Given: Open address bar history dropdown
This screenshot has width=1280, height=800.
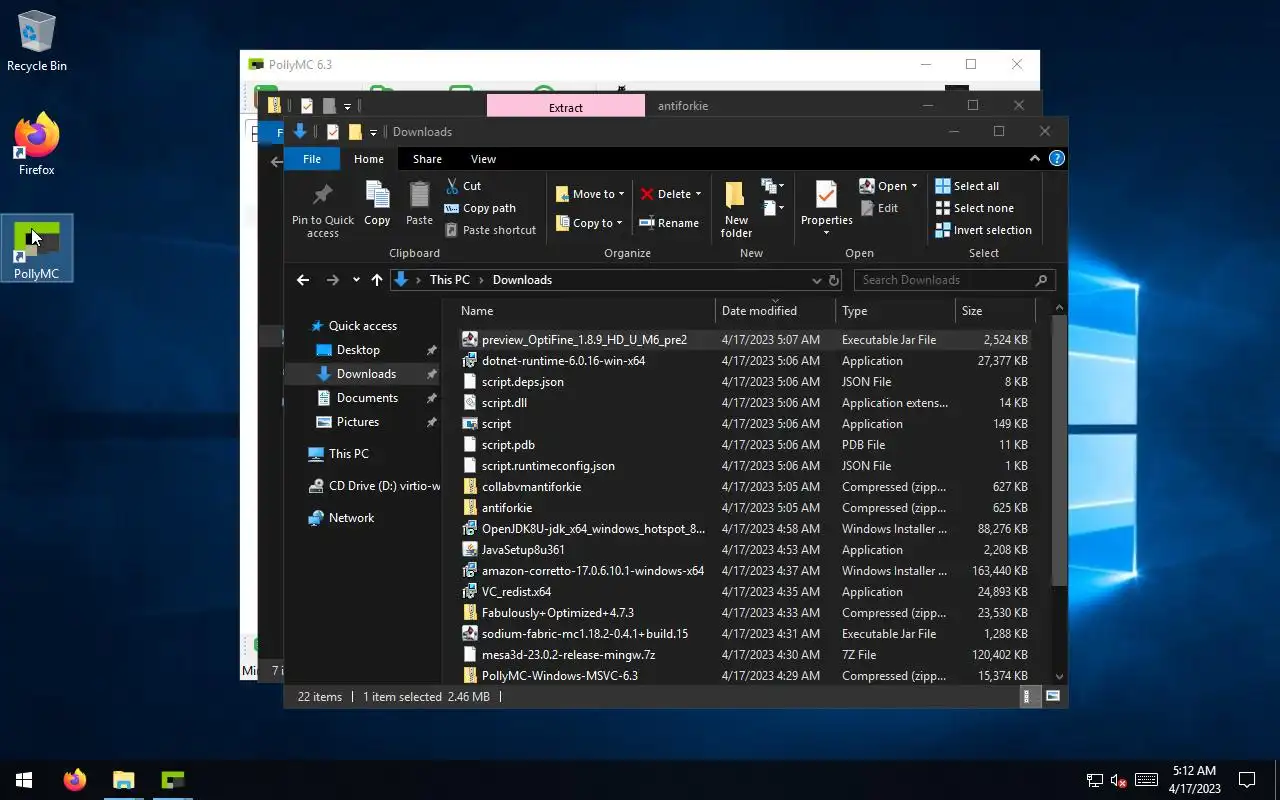Looking at the screenshot, I should coord(816,280).
